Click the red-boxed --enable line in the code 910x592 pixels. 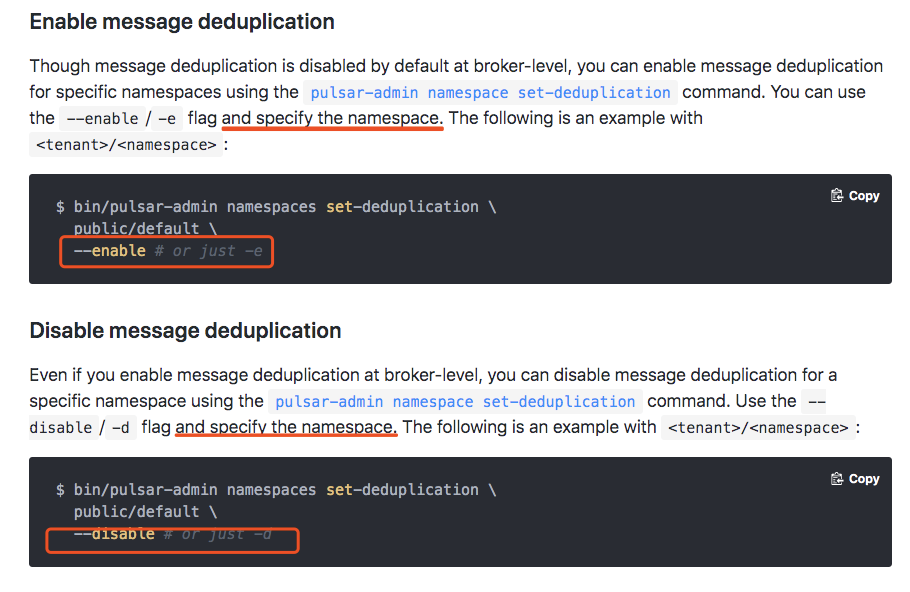tap(167, 251)
